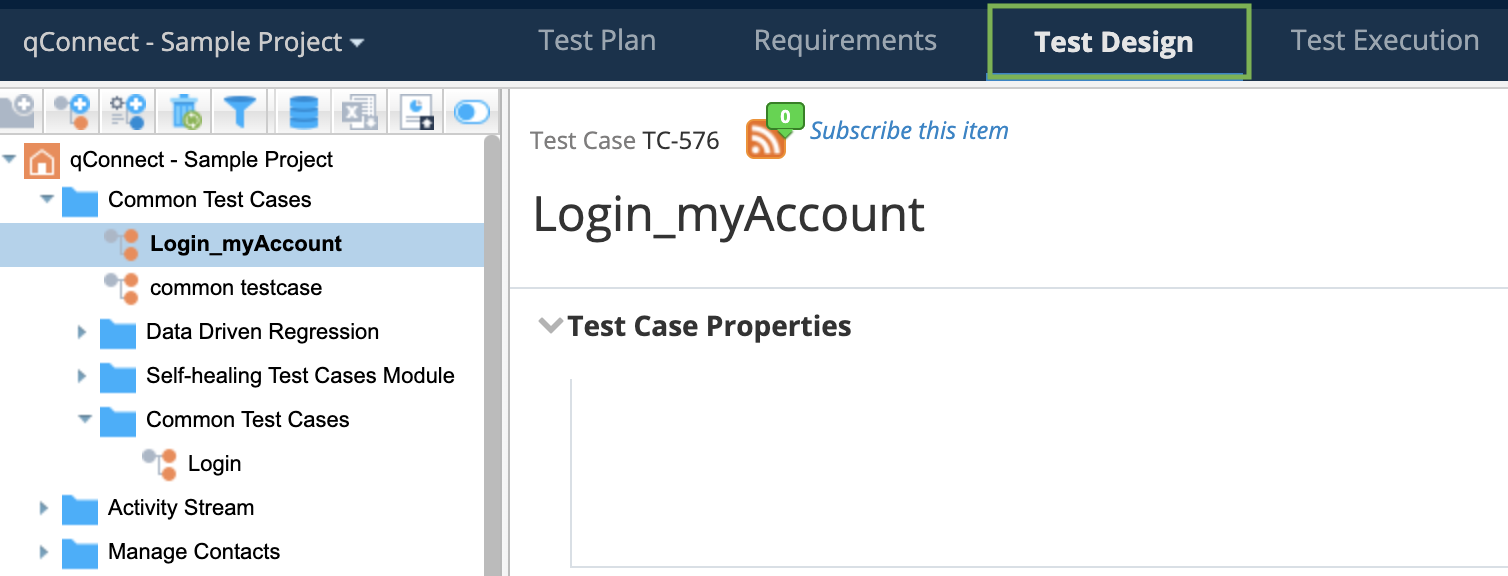Click the new module folder icon
The height and width of the screenshot is (576, 1508).
[16, 111]
